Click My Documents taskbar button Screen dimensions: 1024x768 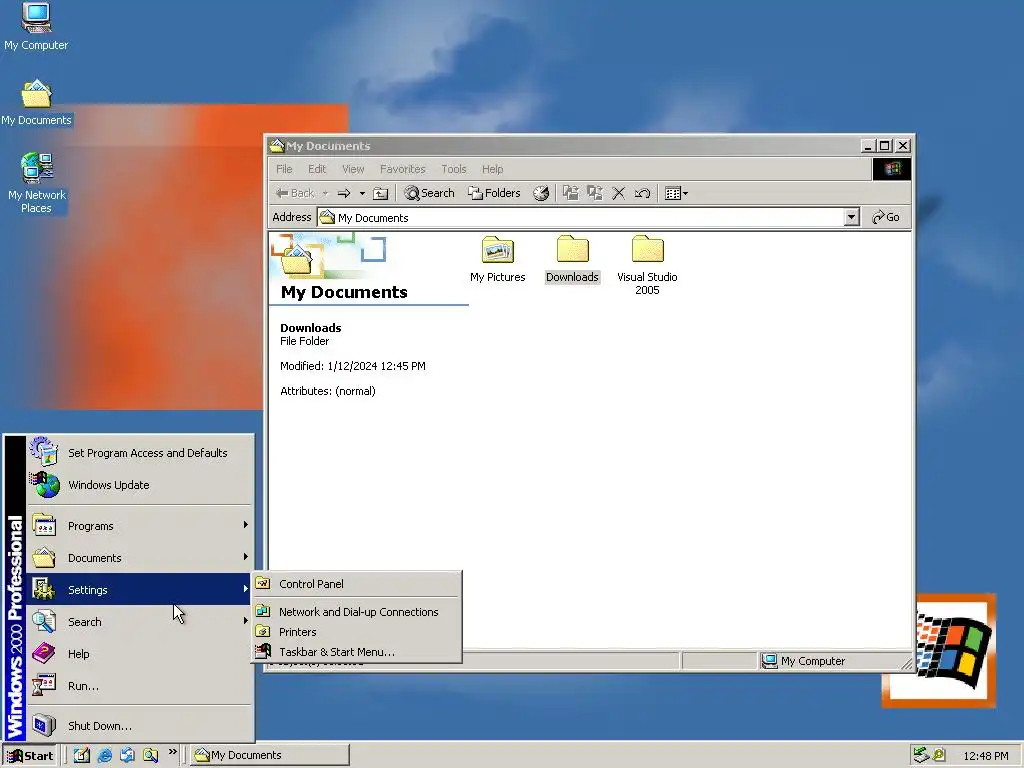pyautogui.click(x=270, y=755)
